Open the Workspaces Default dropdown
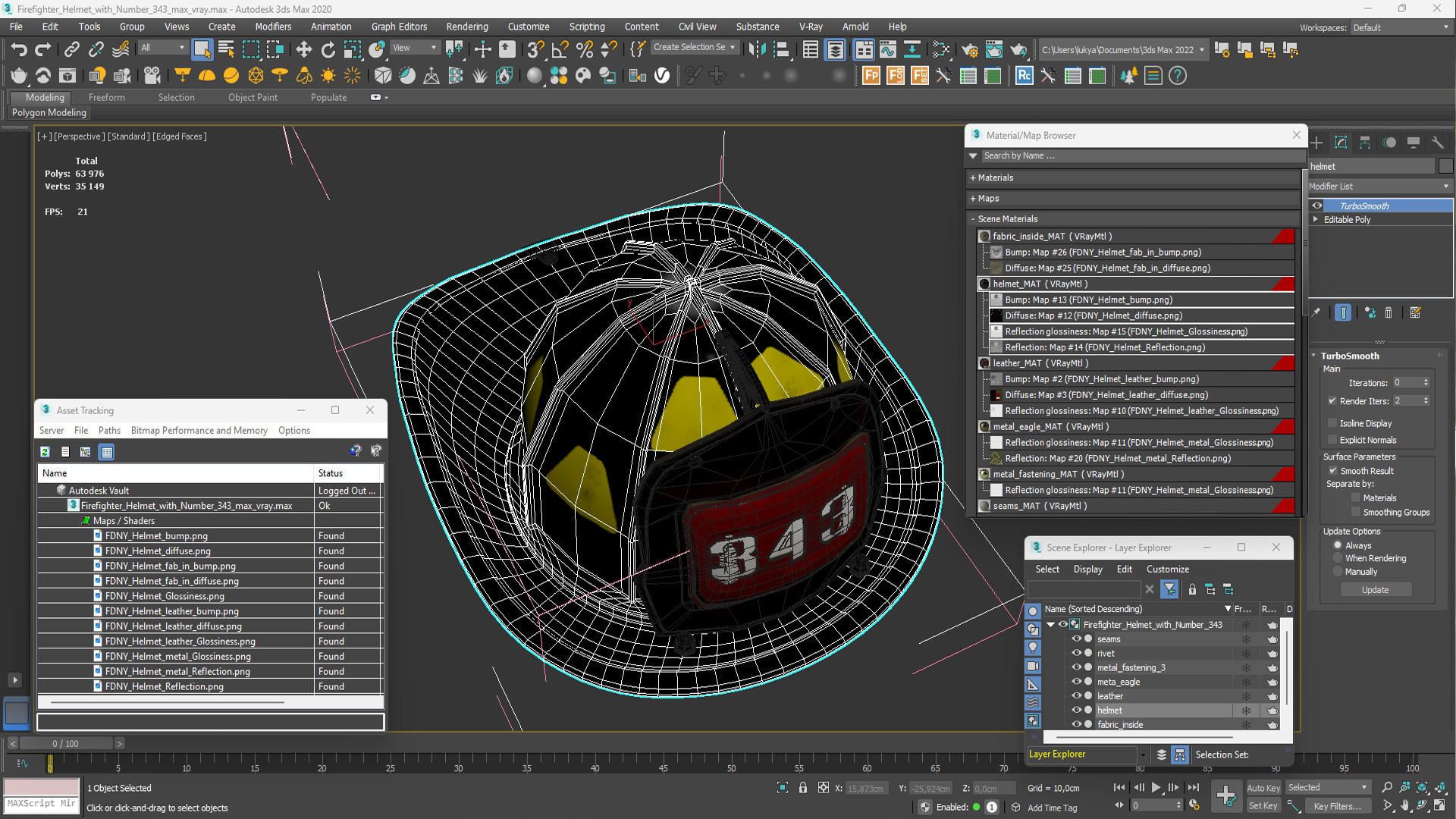 (x=1400, y=27)
